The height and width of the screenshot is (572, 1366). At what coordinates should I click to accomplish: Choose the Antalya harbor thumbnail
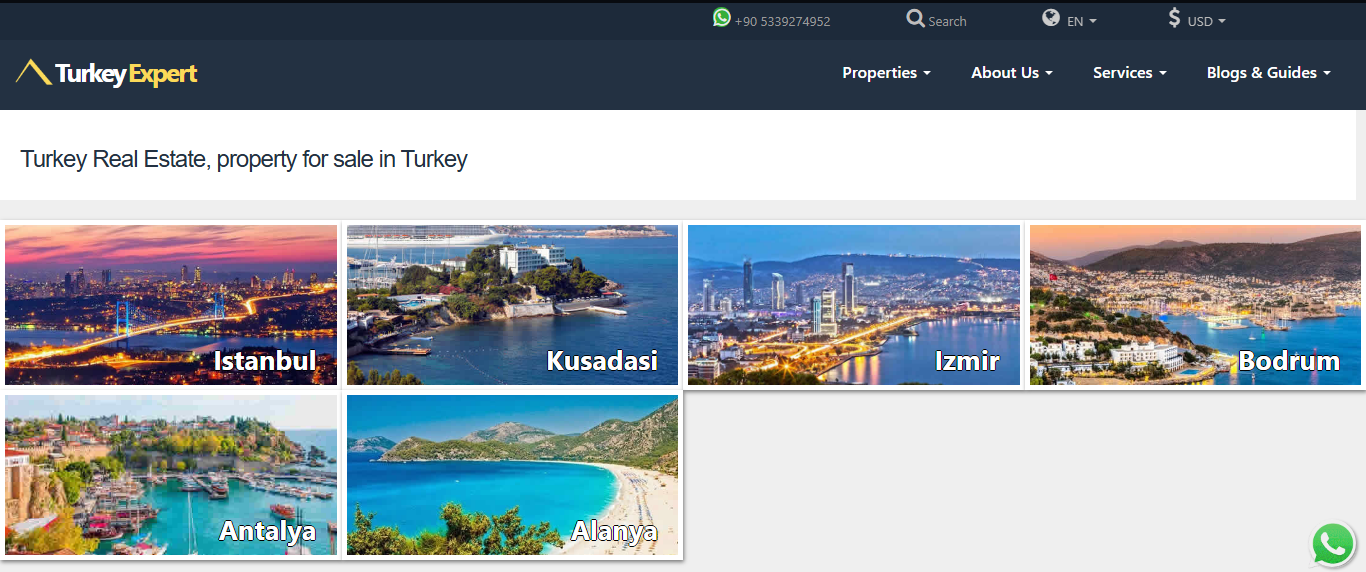point(171,475)
